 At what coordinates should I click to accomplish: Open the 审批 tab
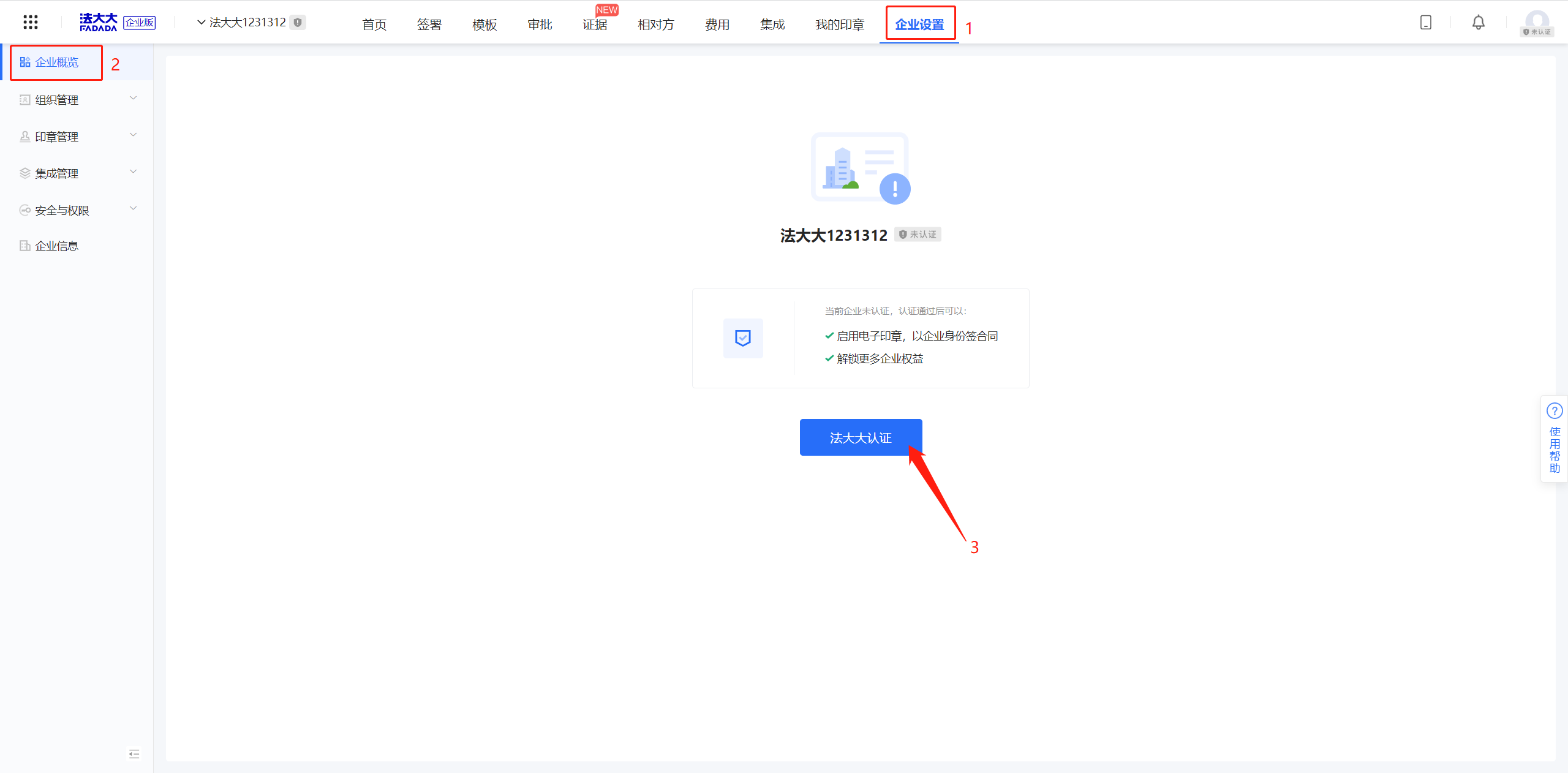(x=540, y=25)
